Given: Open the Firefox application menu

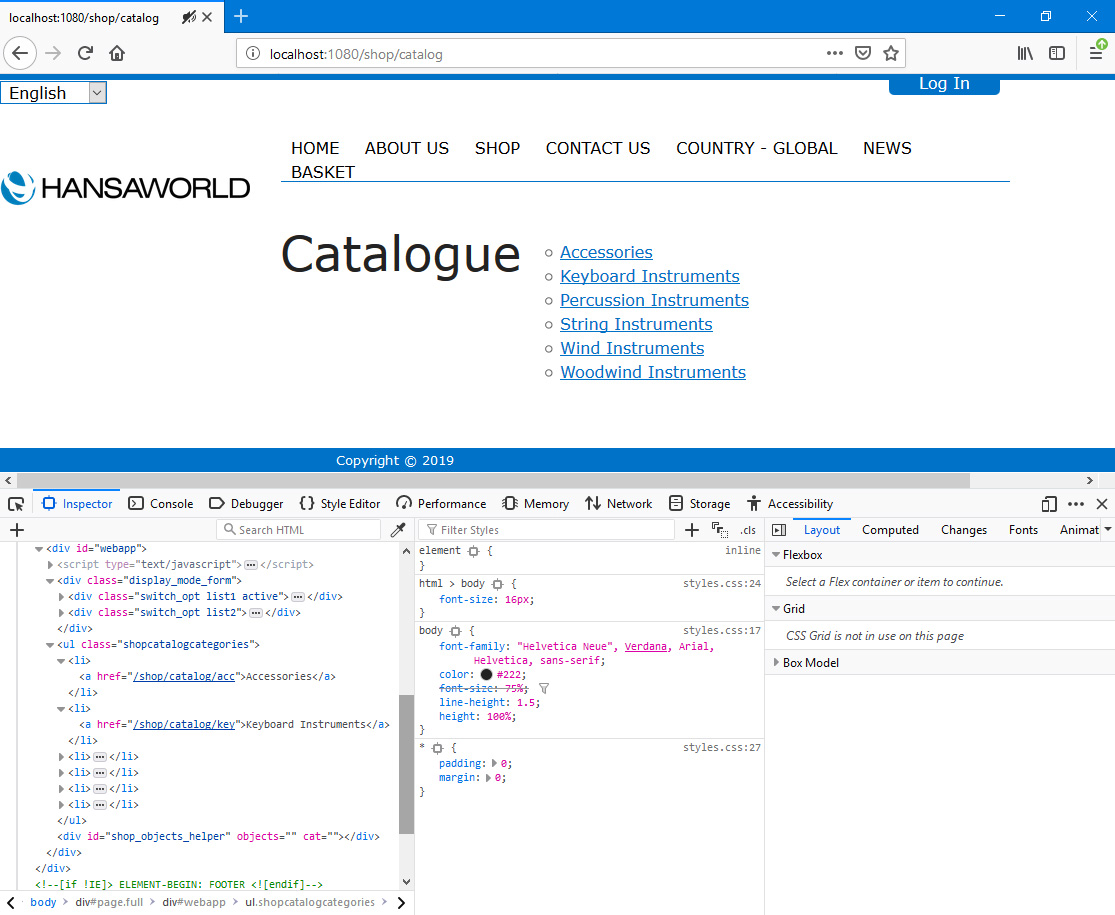Looking at the screenshot, I should point(1096,53).
